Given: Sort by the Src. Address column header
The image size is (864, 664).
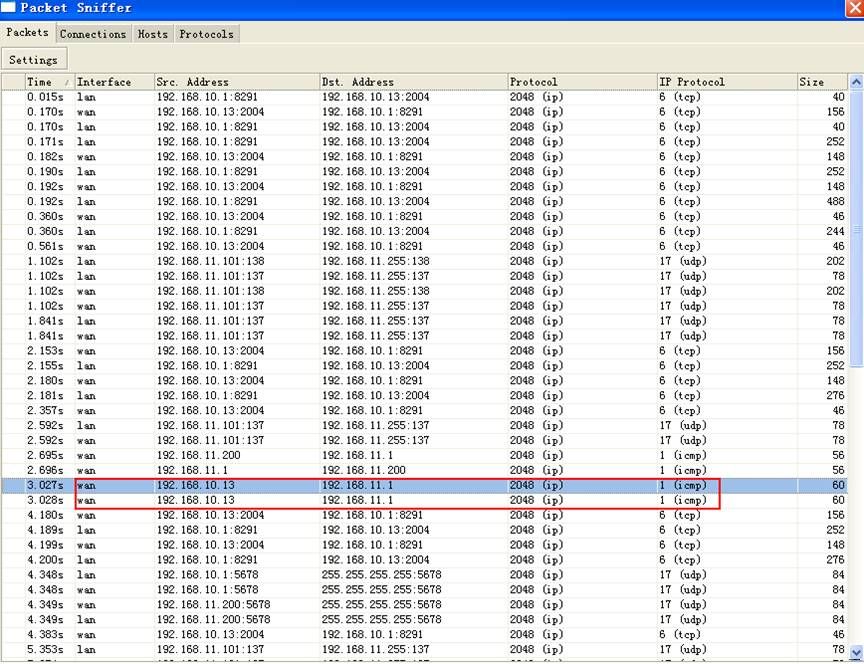Looking at the screenshot, I should (x=235, y=82).
